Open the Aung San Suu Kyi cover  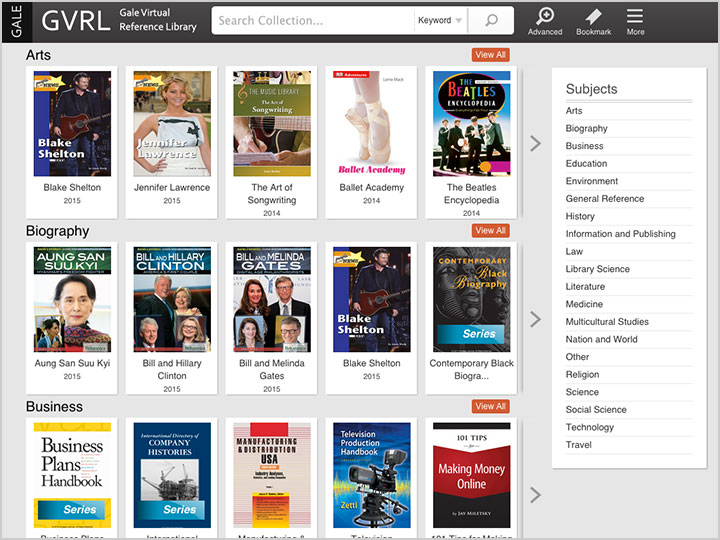click(72, 299)
